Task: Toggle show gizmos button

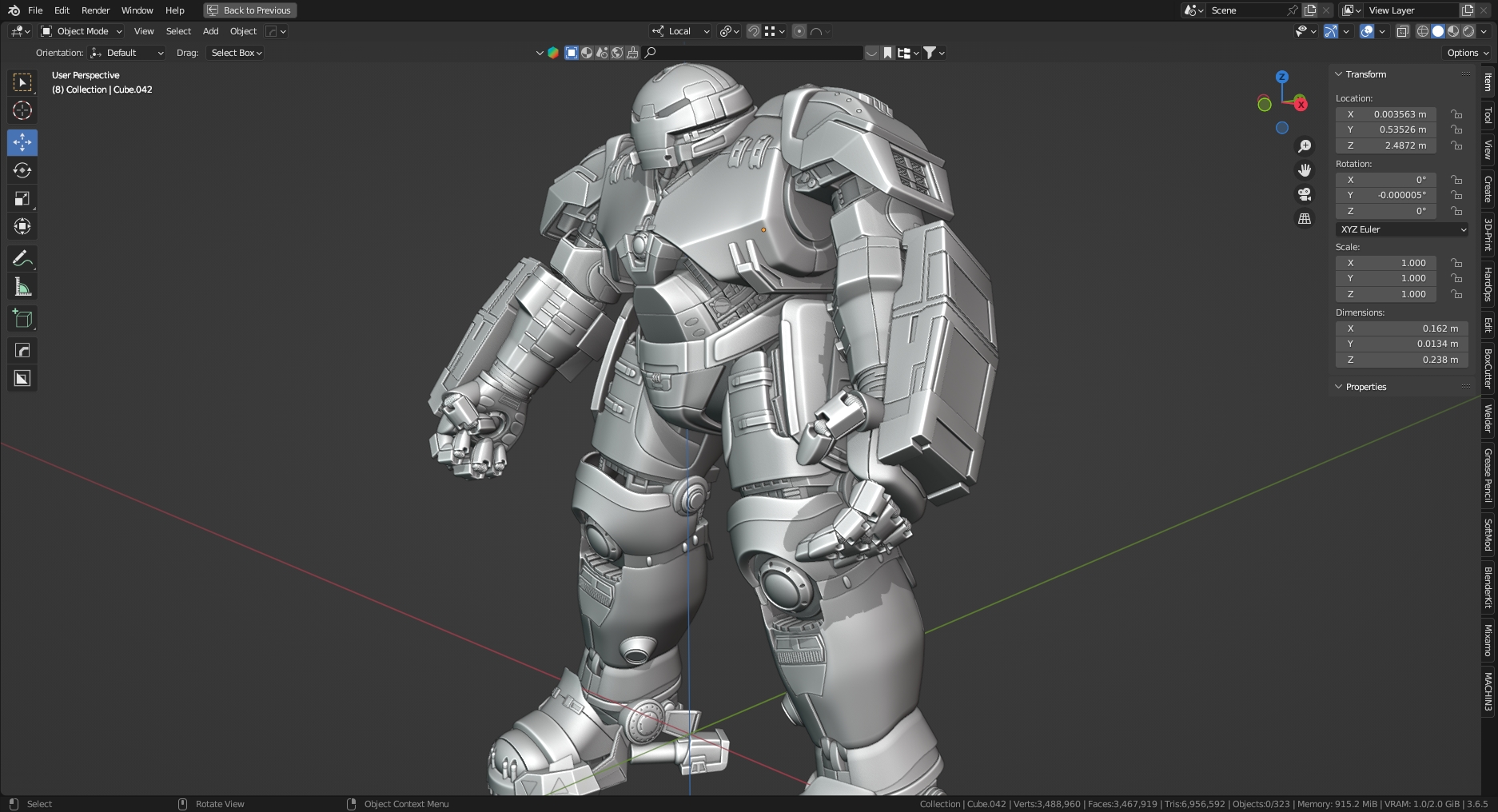Action: click(x=1331, y=31)
